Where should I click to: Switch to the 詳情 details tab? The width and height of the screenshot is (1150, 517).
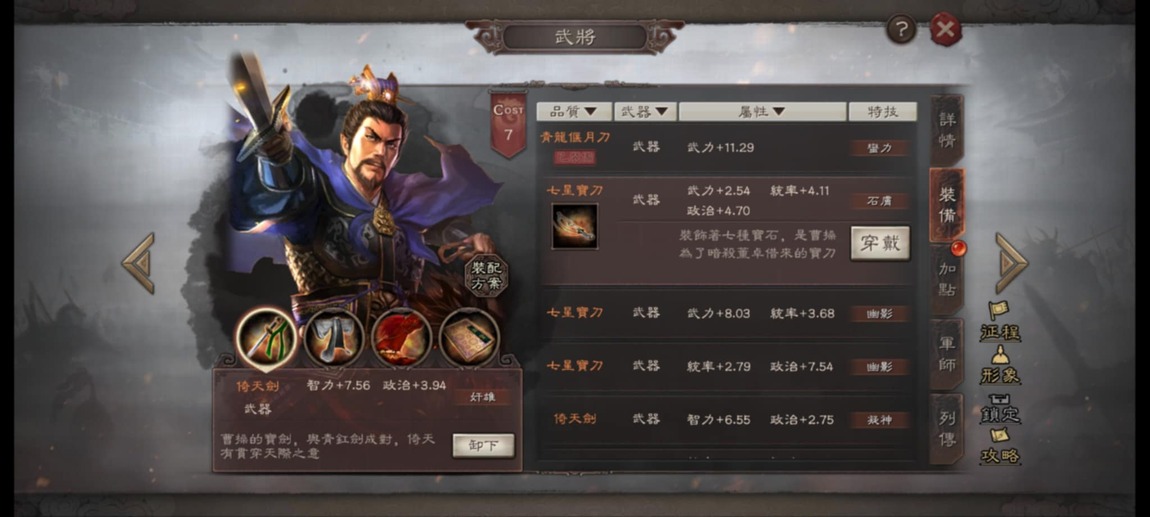pos(946,130)
